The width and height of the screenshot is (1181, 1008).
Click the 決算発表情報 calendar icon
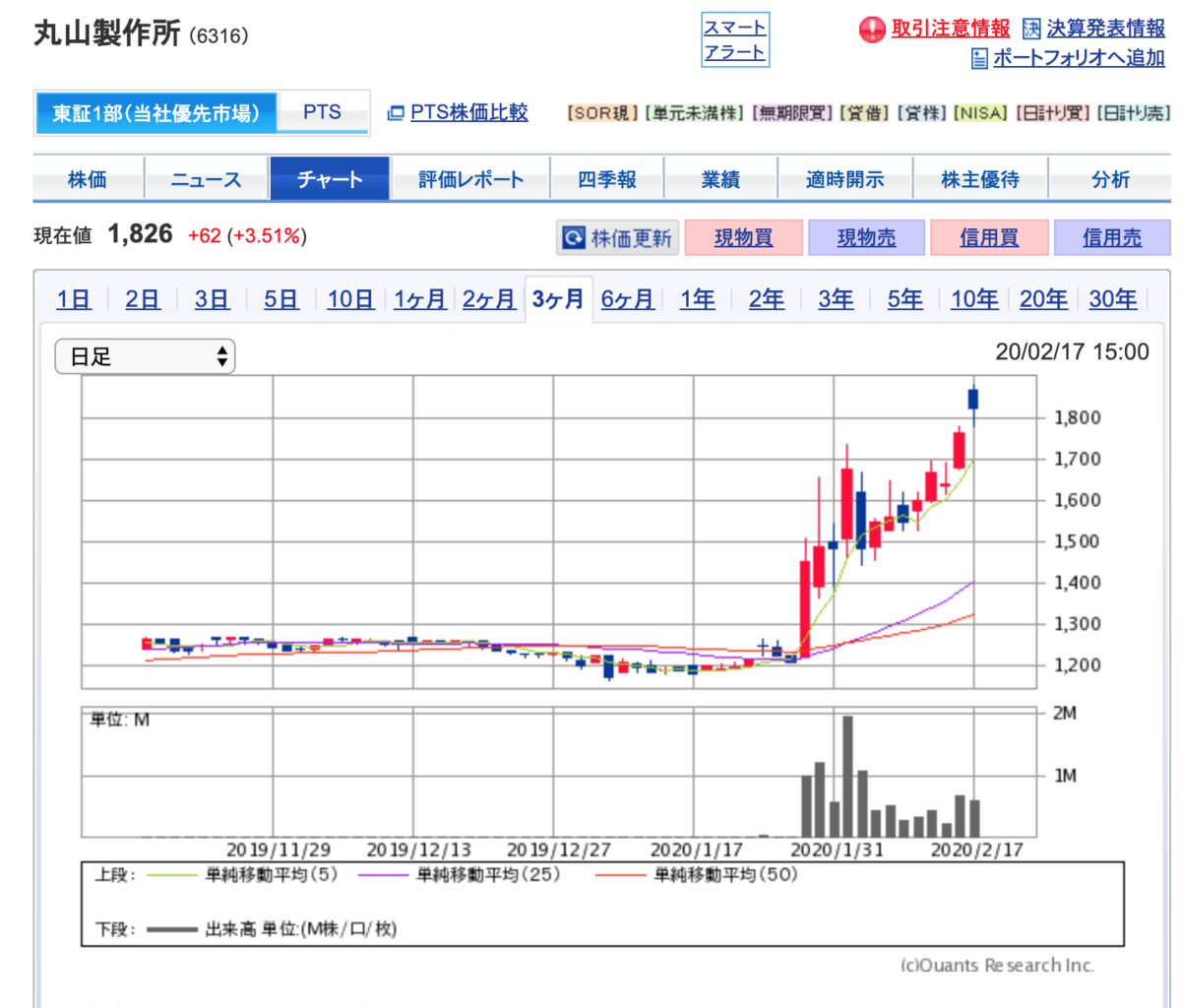1031,29
